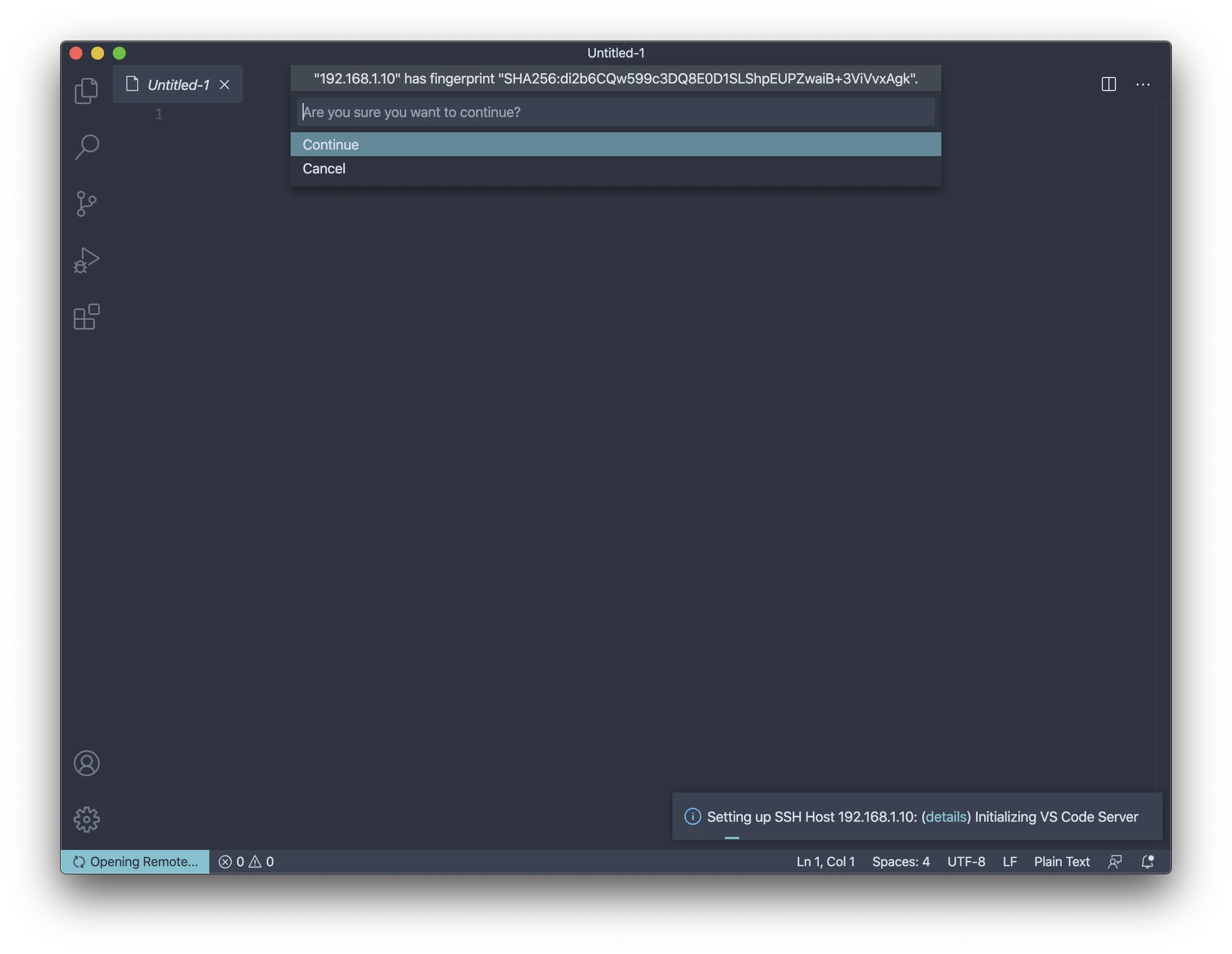
Task: Click the macOS red close window button
Action: [76, 53]
